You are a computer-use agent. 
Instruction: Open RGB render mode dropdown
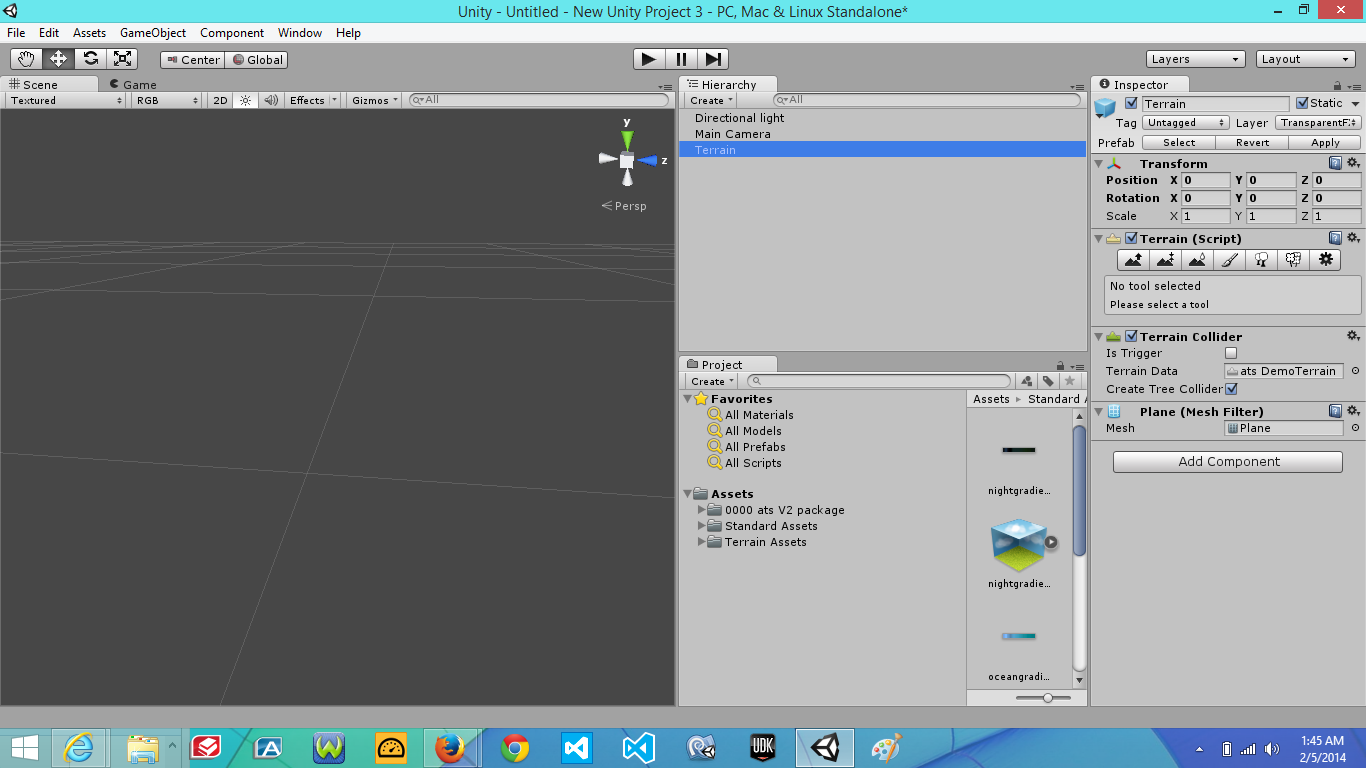168,100
